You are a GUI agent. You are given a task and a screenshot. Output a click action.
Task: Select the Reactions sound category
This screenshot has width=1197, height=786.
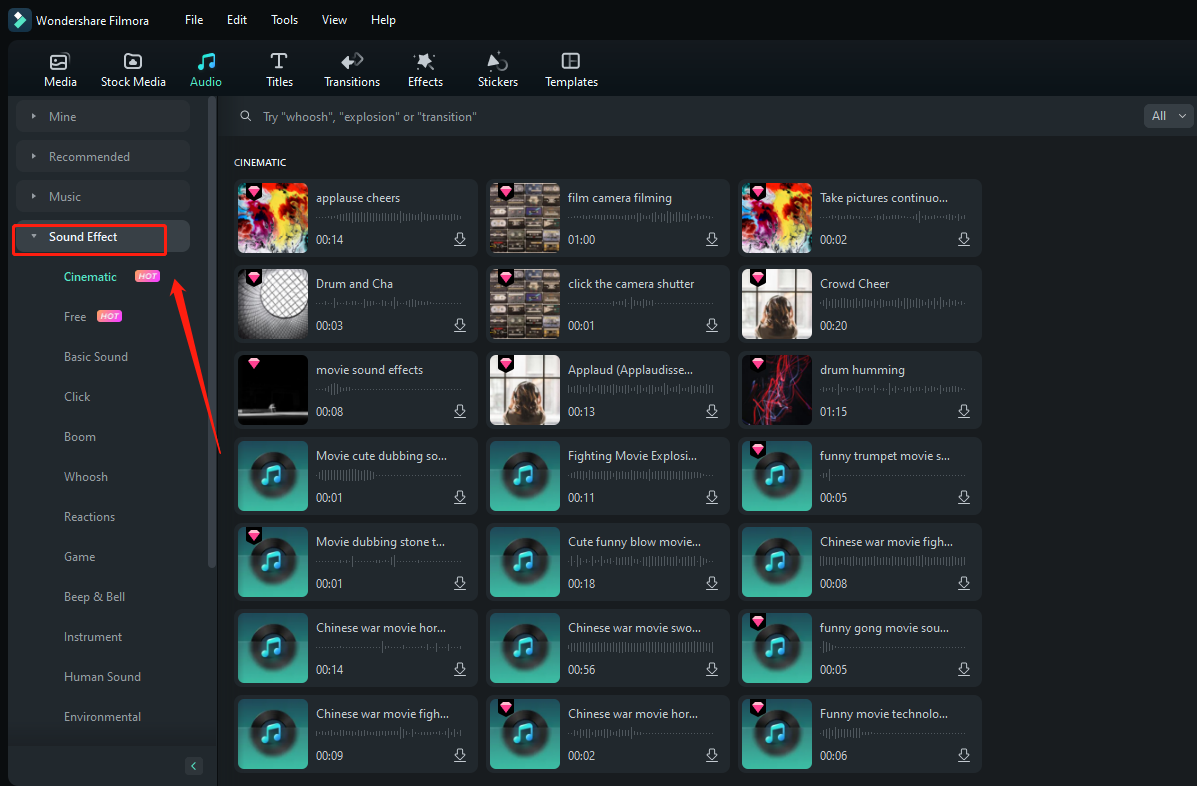(89, 517)
